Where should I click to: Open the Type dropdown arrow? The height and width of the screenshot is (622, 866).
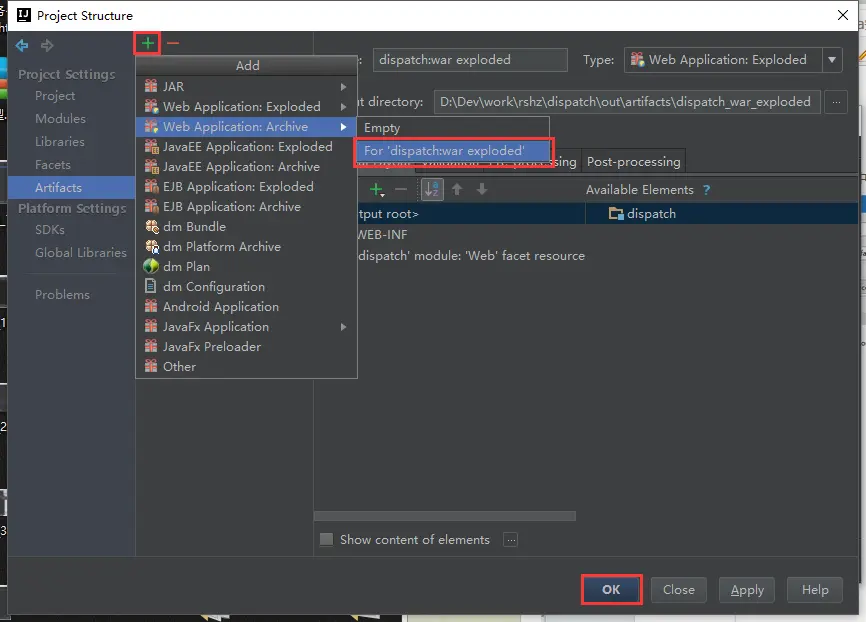[832, 60]
